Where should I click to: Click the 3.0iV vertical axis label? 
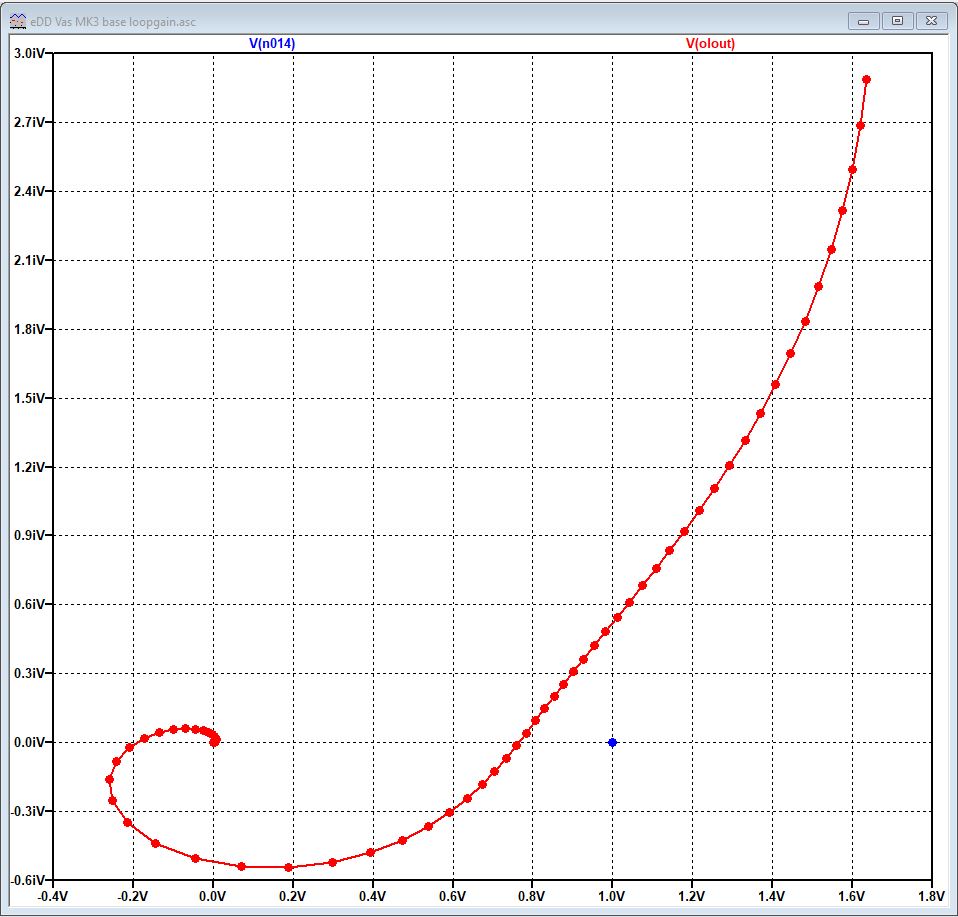pyautogui.click(x=29, y=53)
